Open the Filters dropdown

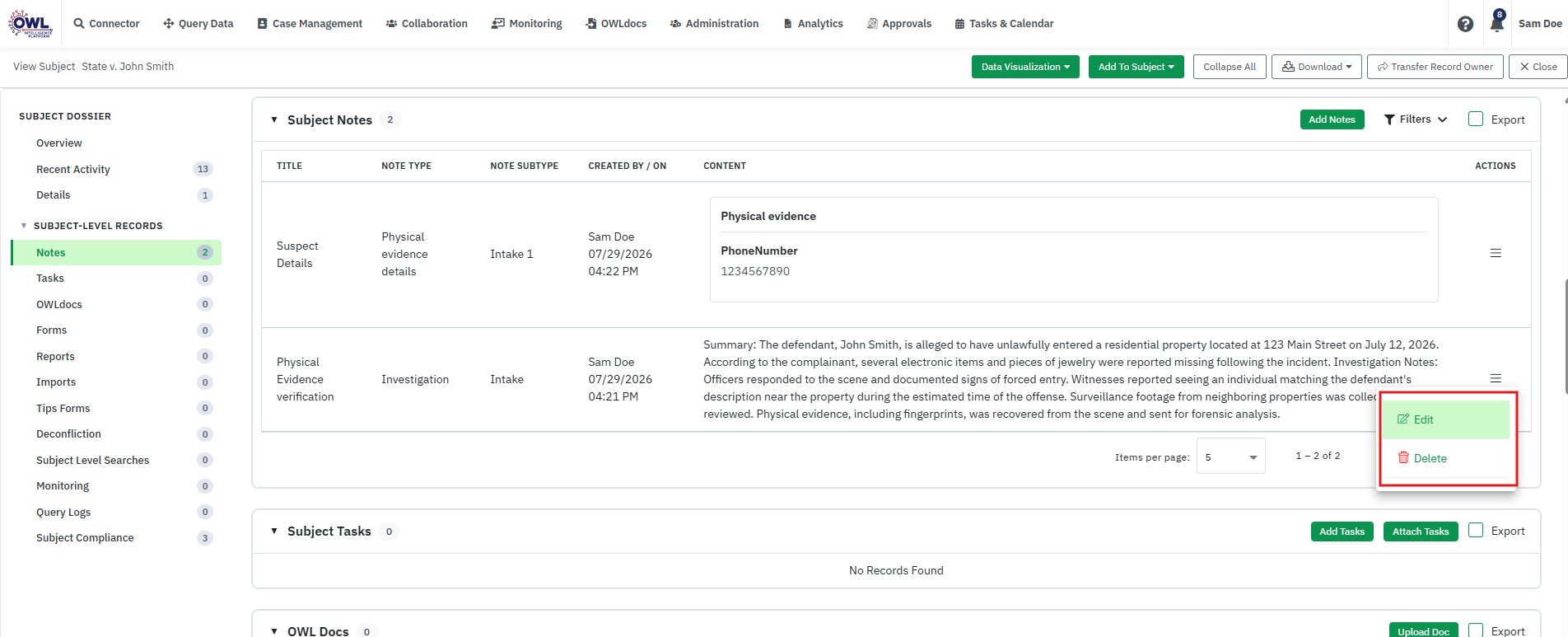point(1416,119)
